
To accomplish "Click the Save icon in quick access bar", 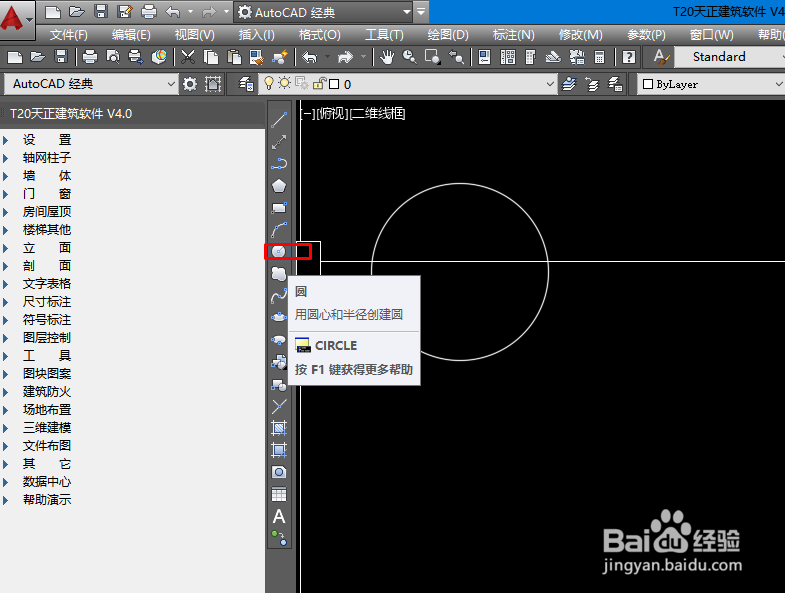I will pos(101,12).
